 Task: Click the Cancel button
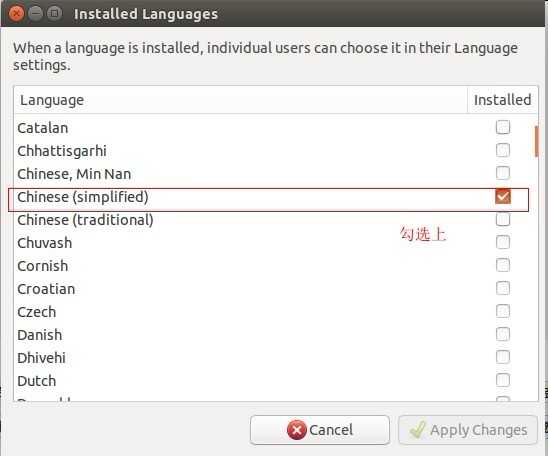[320, 430]
